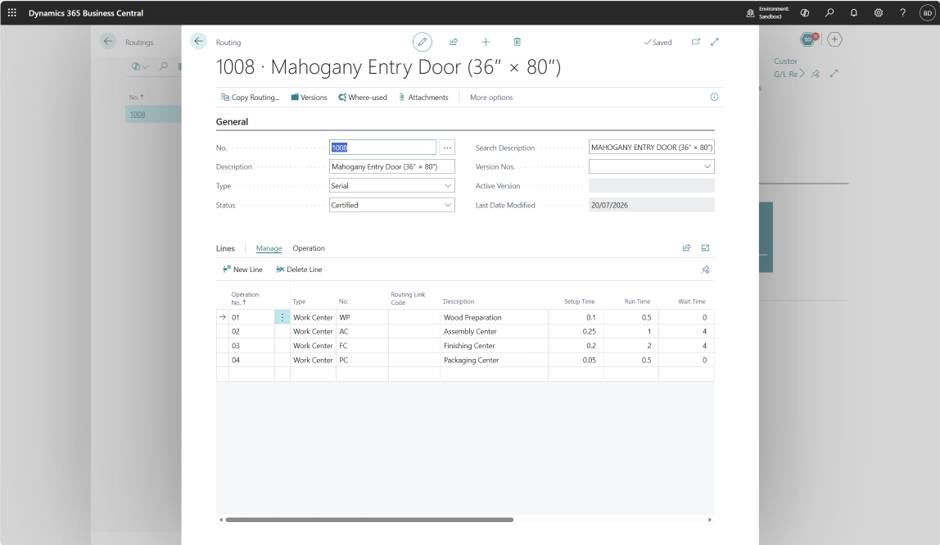Screen dimensions: 940x545
Task: Open the search magnifier in top bar
Action: click(830, 13)
